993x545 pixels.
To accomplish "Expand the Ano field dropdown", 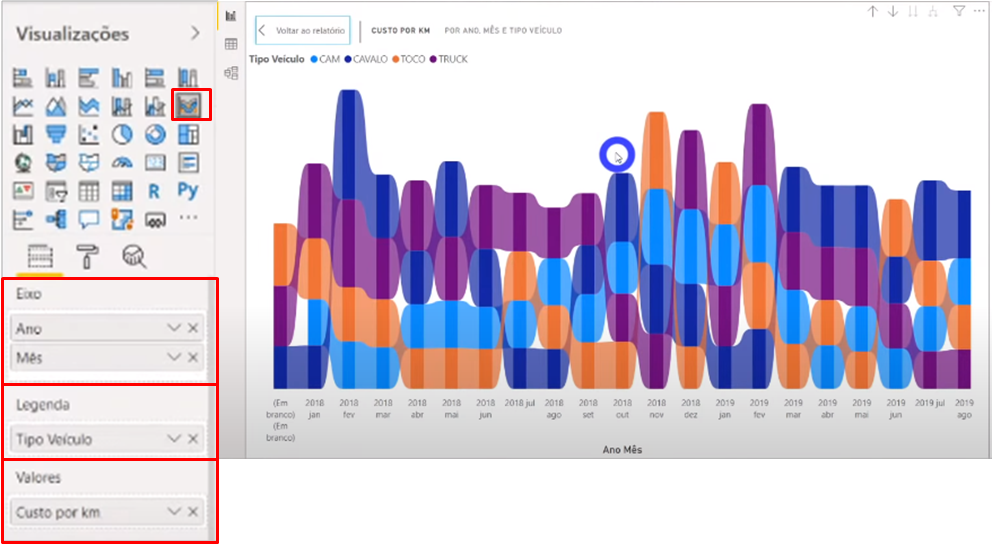I will point(174,328).
